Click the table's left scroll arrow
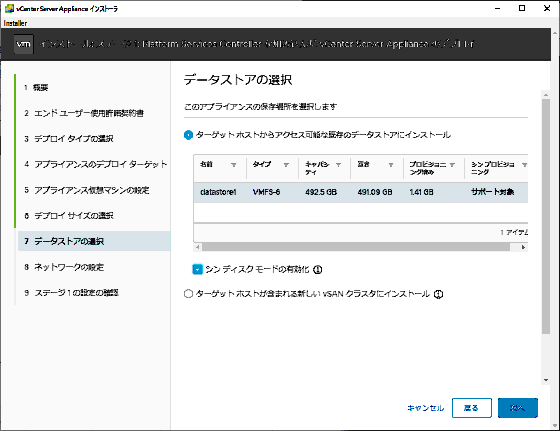This screenshot has height=431, width=560. pos(198,247)
